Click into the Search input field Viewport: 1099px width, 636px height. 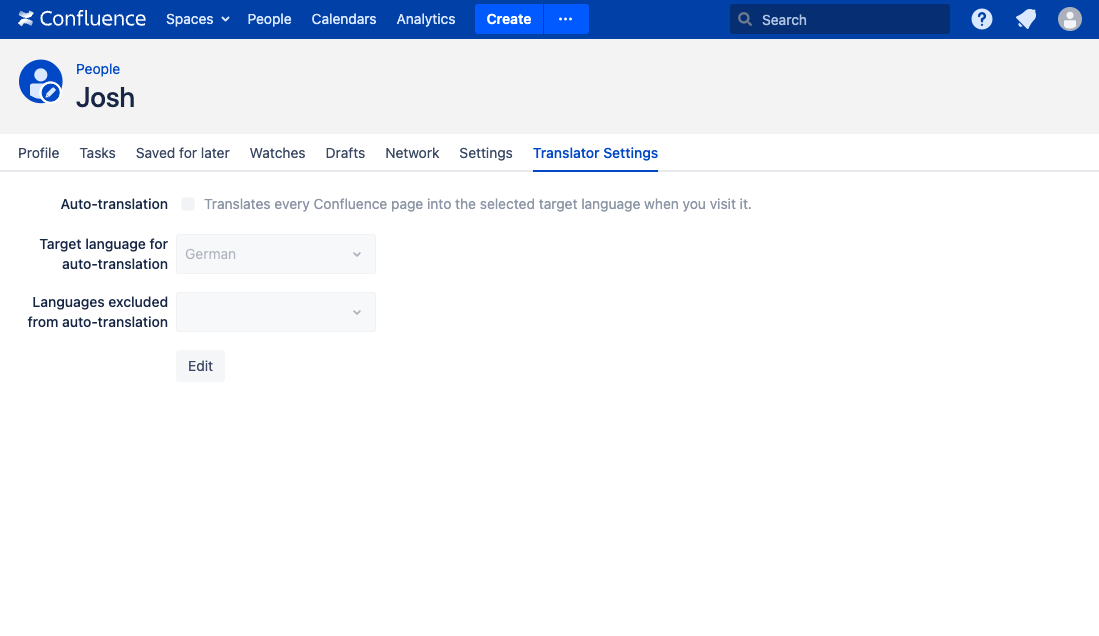click(x=850, y=19)
